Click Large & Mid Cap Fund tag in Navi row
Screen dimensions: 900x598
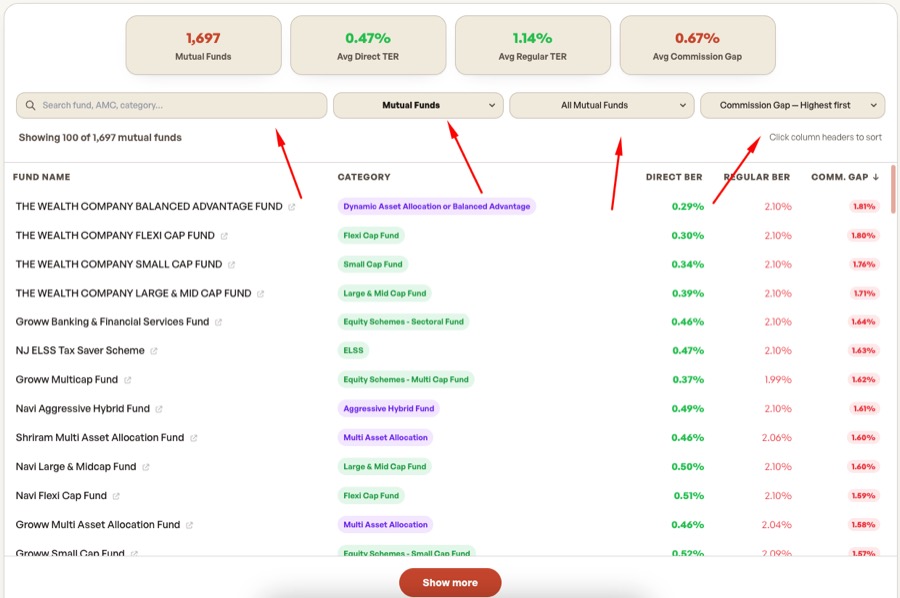(x=385, y=467)
